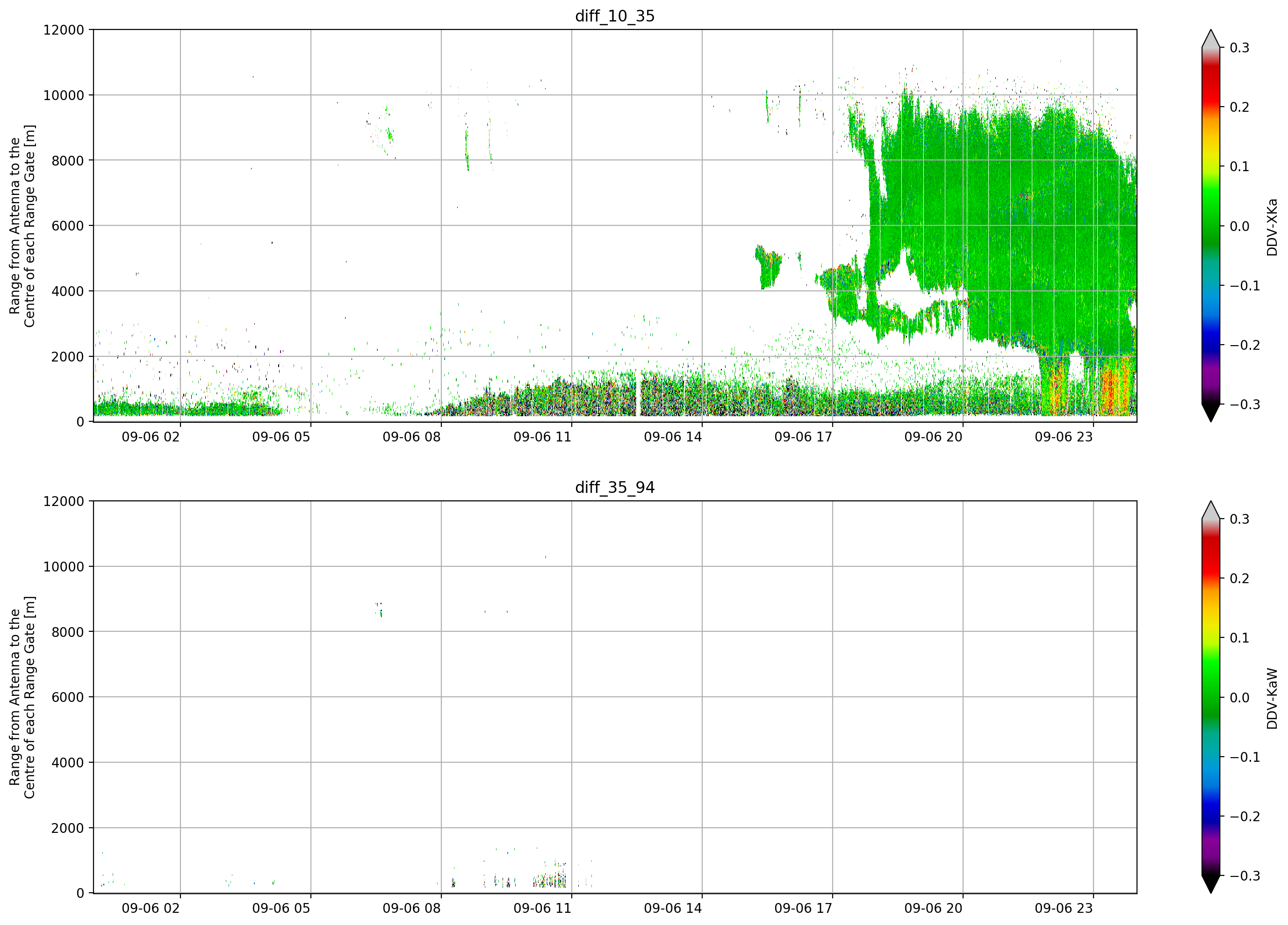The image size is (1288, 925).
Task: Click the −0.1 label on DDV-XKa colorbar
Action: click(x=1245, y=286)
